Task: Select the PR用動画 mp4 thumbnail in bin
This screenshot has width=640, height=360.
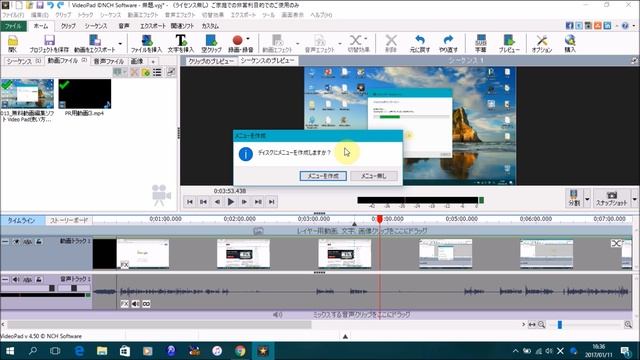Action: pos(84,94)
